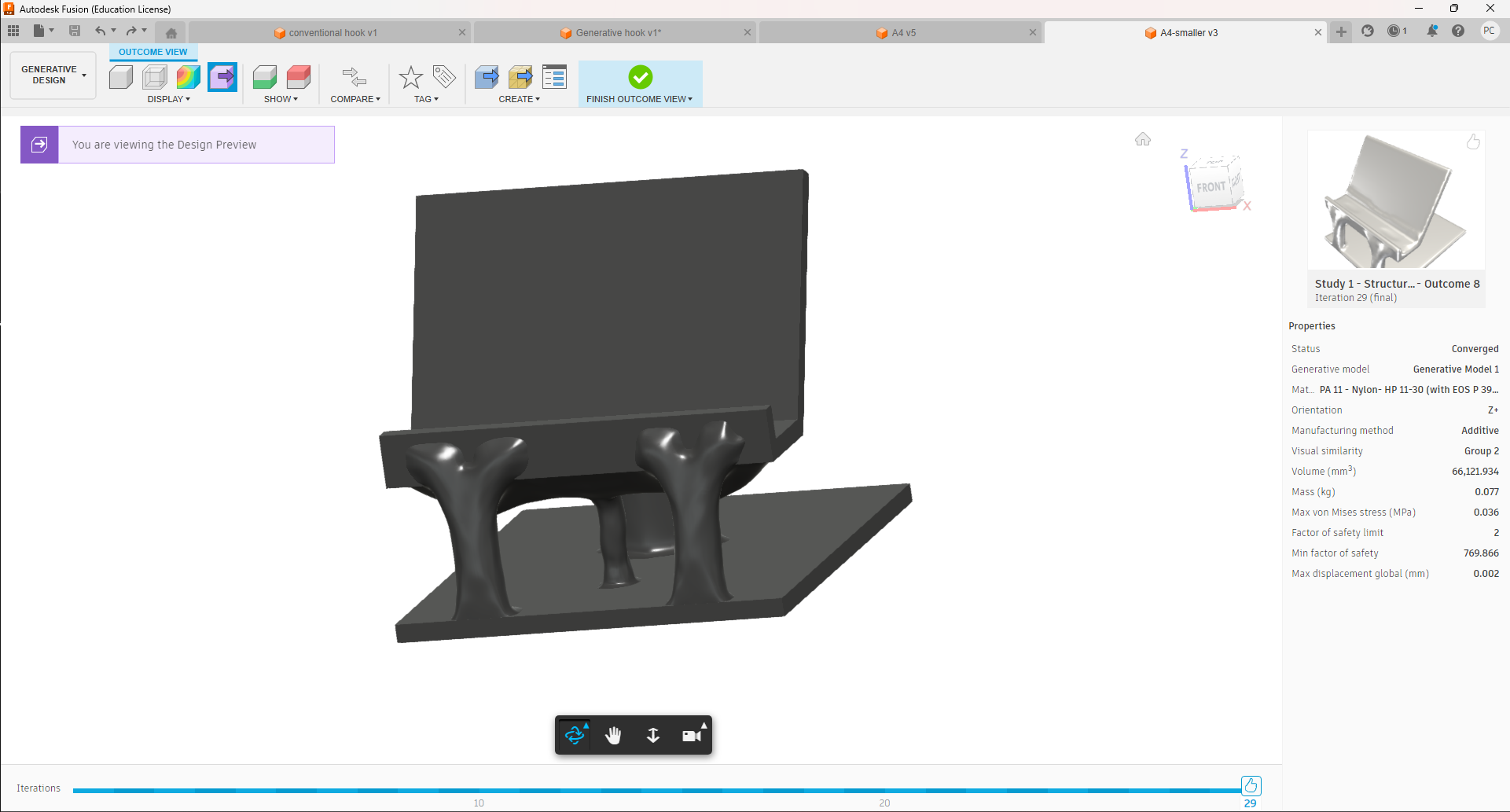
Task: Close the A4 v5 tab
Action: [x=1033, y=32]
